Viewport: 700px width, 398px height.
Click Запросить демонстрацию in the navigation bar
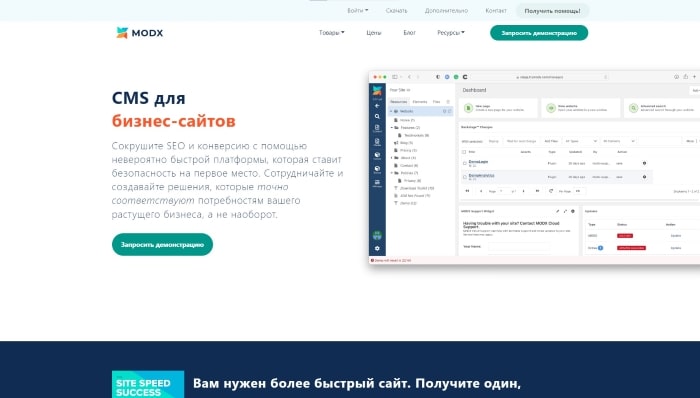click(x=539, y=33)
